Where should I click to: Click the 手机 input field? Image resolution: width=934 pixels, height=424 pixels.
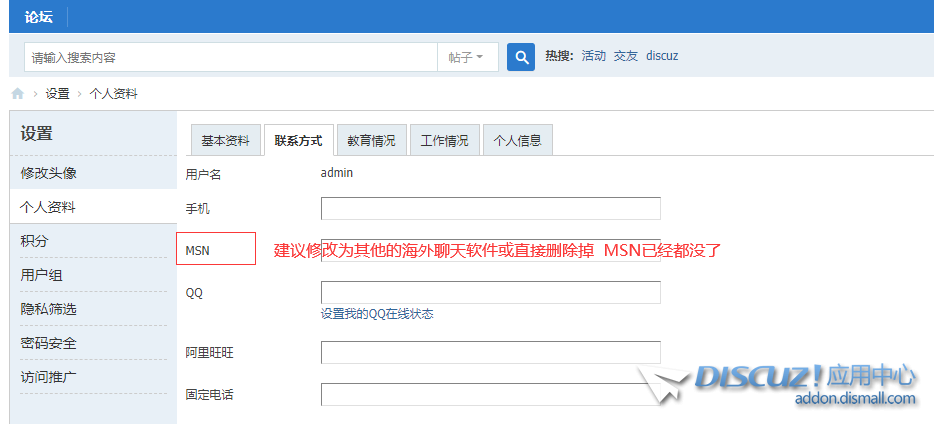coord(491,208)
